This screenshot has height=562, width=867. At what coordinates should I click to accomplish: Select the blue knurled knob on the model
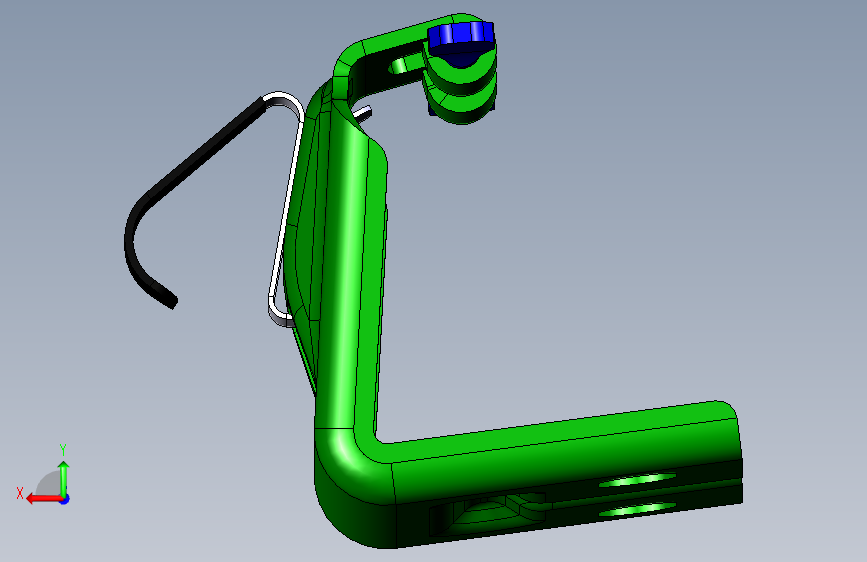click(x=460, y=35)
